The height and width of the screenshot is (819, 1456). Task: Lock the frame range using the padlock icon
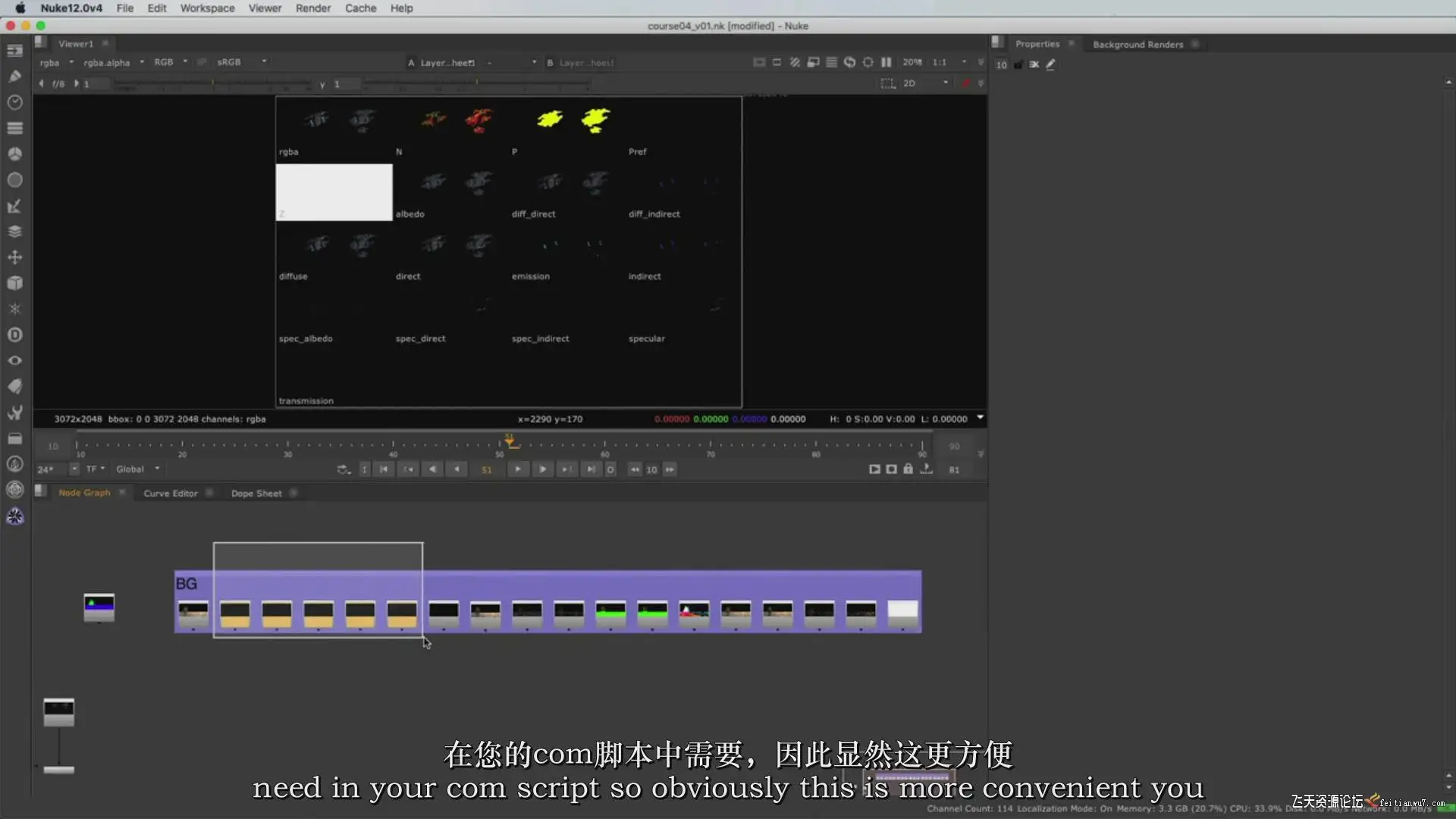click(908, 469)
